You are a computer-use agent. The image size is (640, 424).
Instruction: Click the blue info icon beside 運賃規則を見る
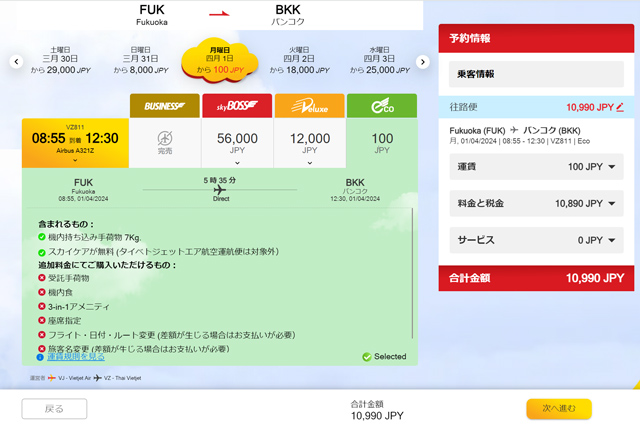point(41,356)
